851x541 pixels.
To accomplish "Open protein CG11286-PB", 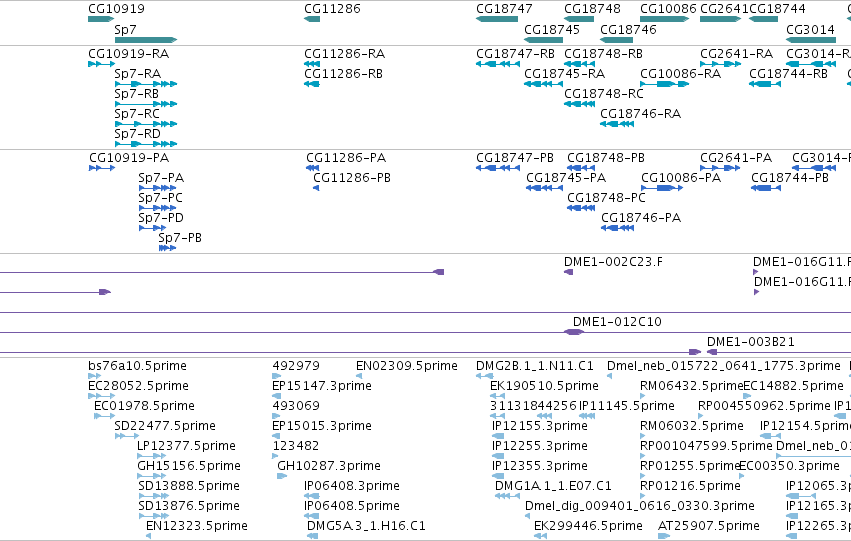I will coord(352,178).
